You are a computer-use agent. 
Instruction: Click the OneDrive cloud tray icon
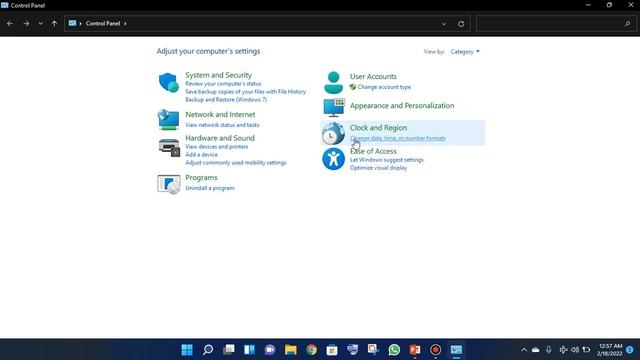(536, 350)
